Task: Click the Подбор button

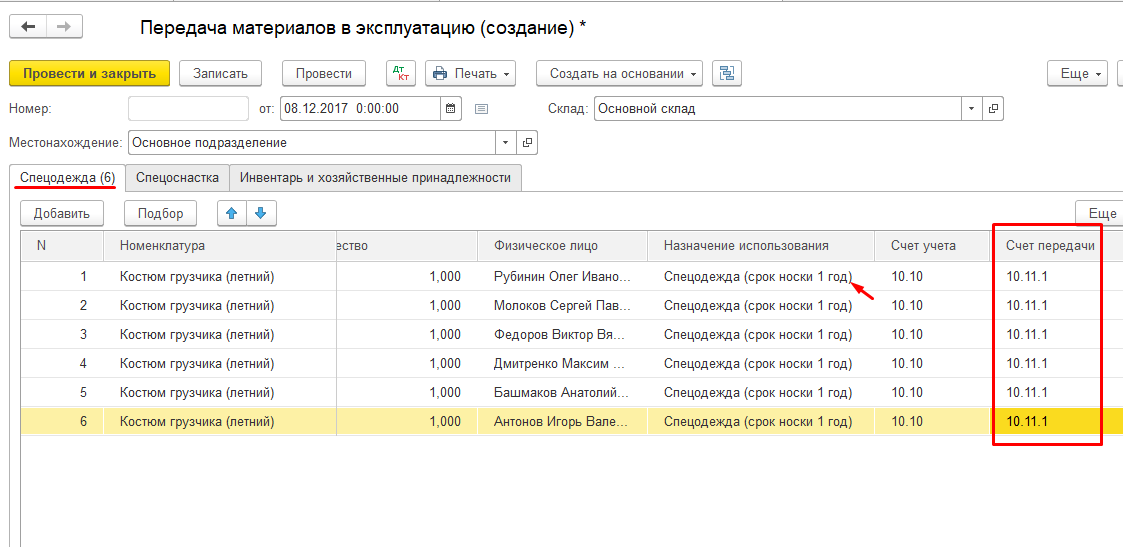Action: pyautogui.click(x=160, y=213)
